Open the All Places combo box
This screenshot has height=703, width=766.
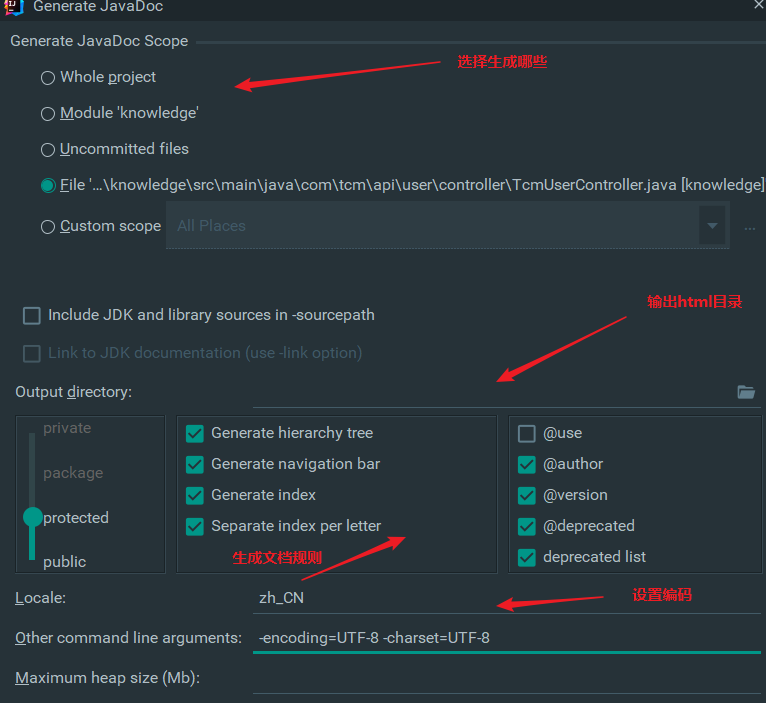[x=447, y=225]
